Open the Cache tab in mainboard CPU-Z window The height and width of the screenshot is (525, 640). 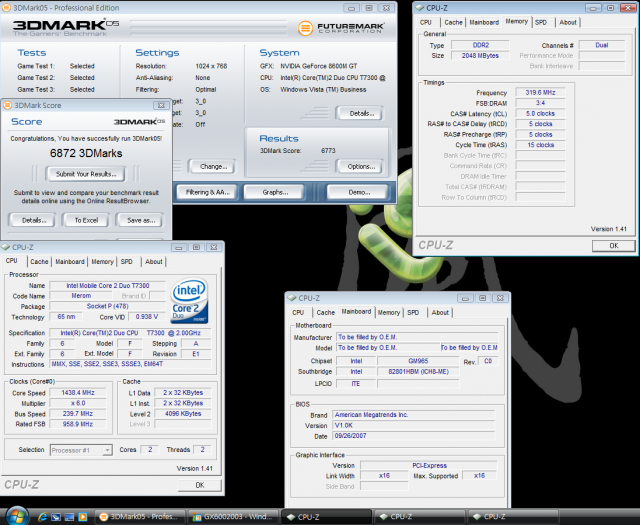pyautogui.click(x=325, y=312)
